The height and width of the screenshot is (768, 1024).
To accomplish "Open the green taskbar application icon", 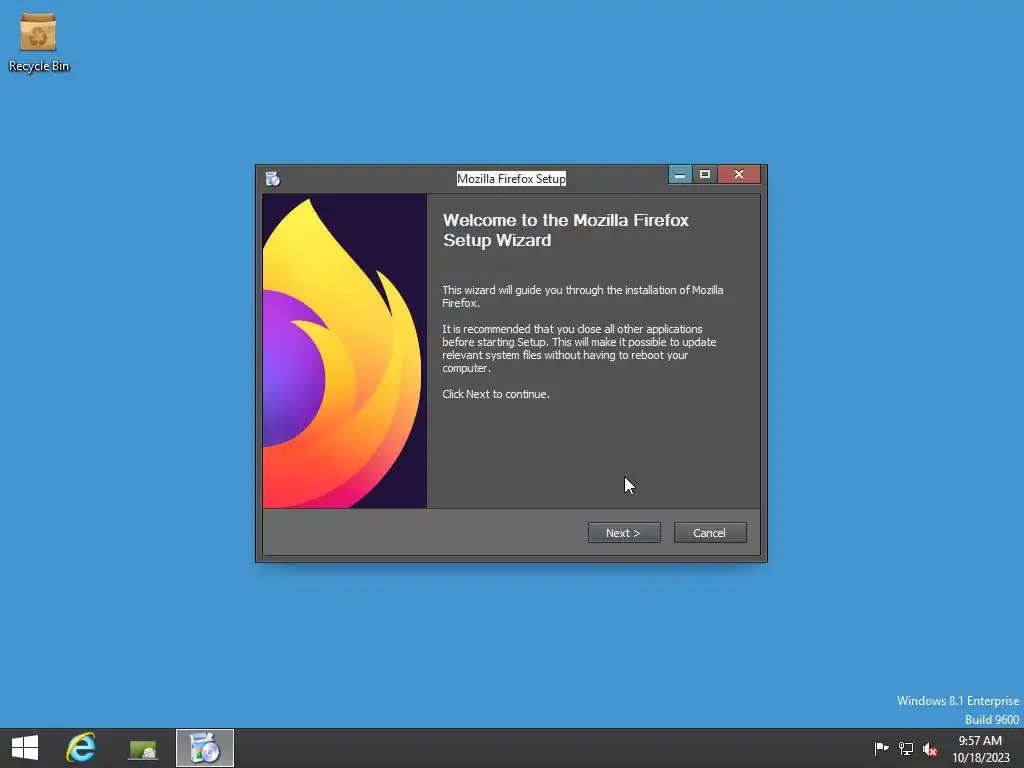I will 143,749.
